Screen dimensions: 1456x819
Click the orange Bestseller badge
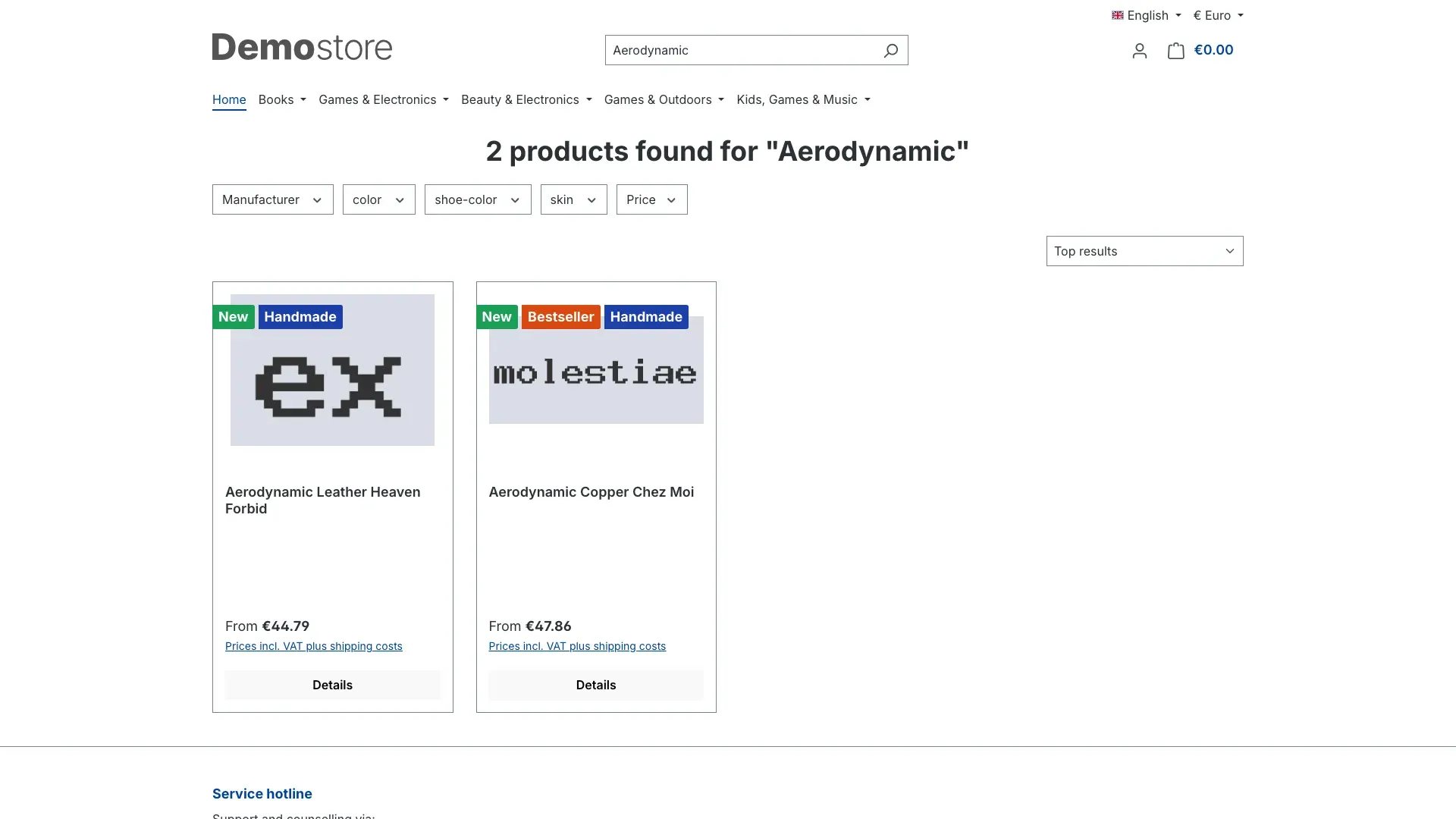pyautogui.click(x=560, y=317)
